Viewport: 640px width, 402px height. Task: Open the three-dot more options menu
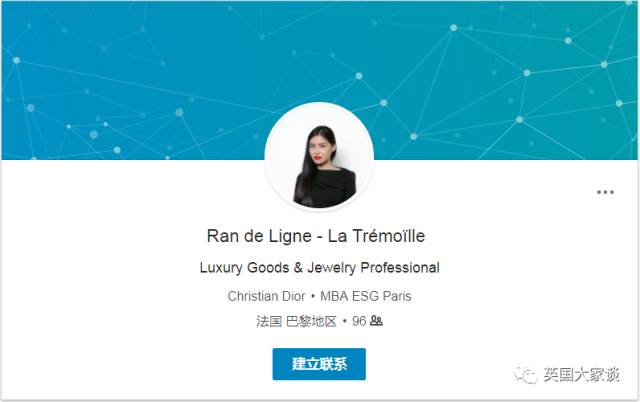pyautogui.click(x=605, y=192)
